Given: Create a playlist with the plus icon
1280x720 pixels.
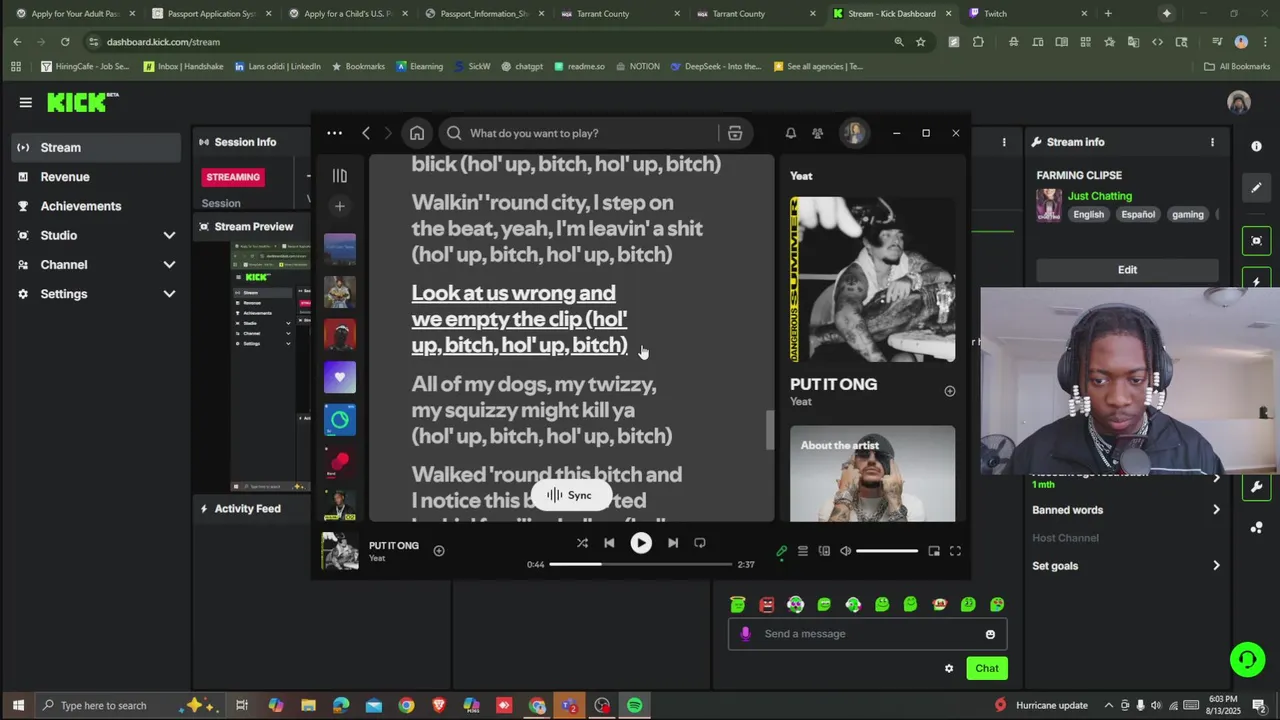Looking at the screenshot, I should point(340,206).
